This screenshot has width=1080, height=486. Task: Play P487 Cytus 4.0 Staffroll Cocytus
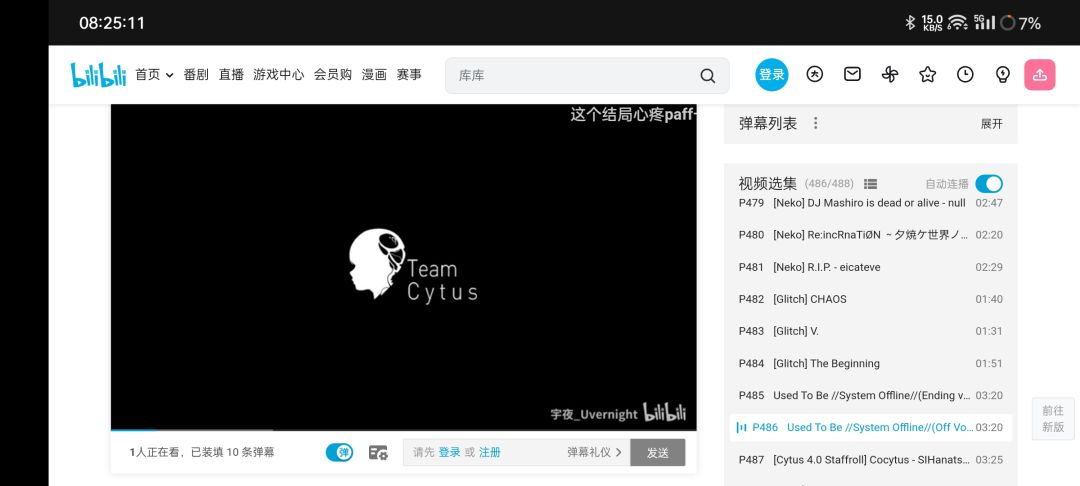point(871,459)
